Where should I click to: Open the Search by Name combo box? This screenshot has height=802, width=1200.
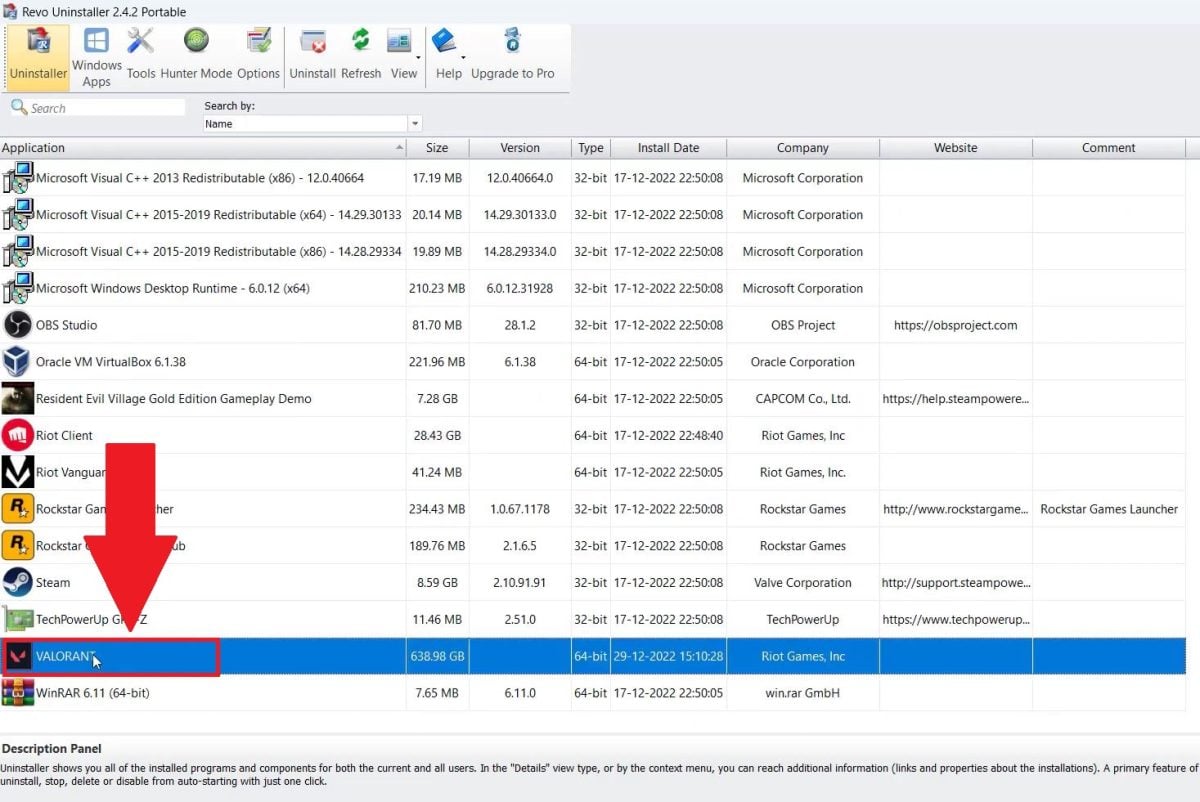tap(312, 124)
